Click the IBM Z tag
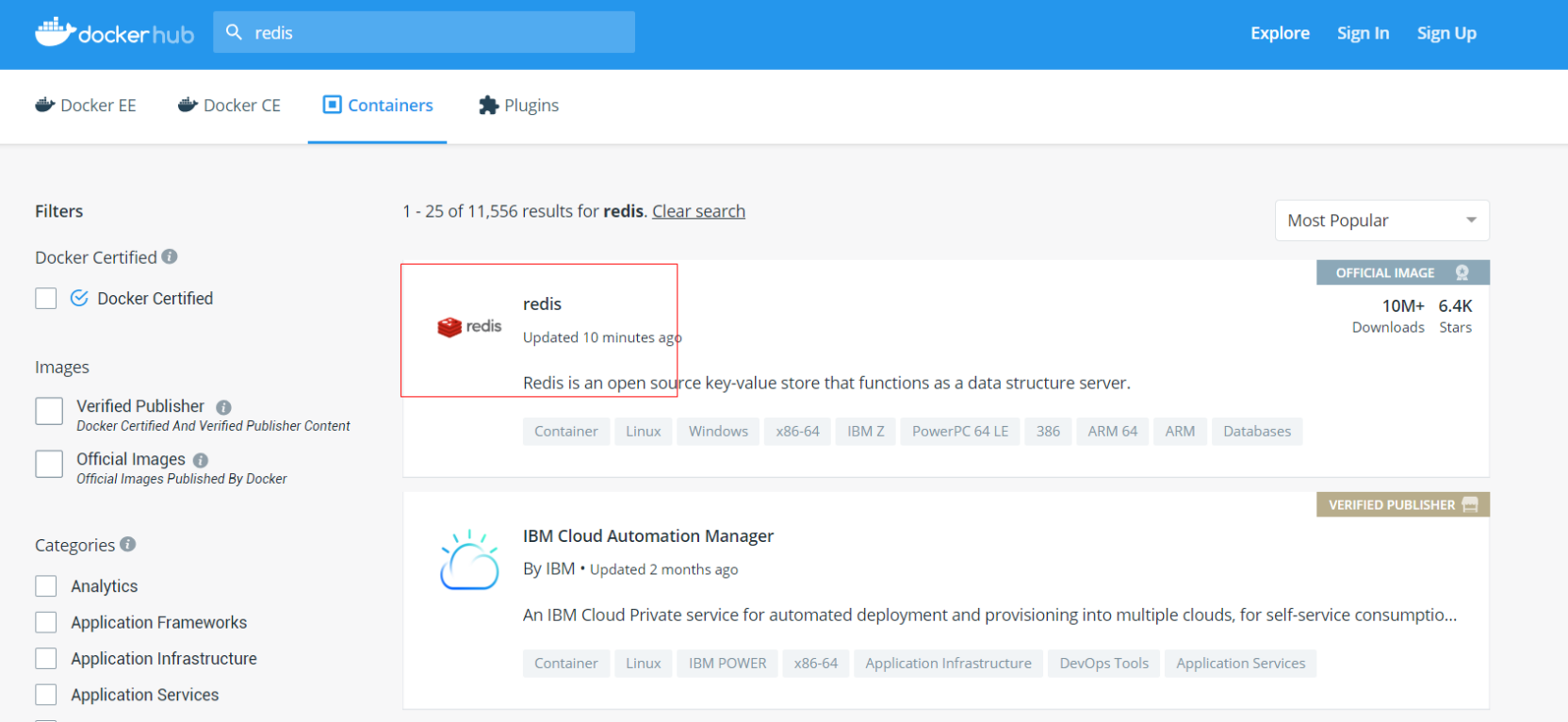The image size is (1568, 722). [865, 431]
